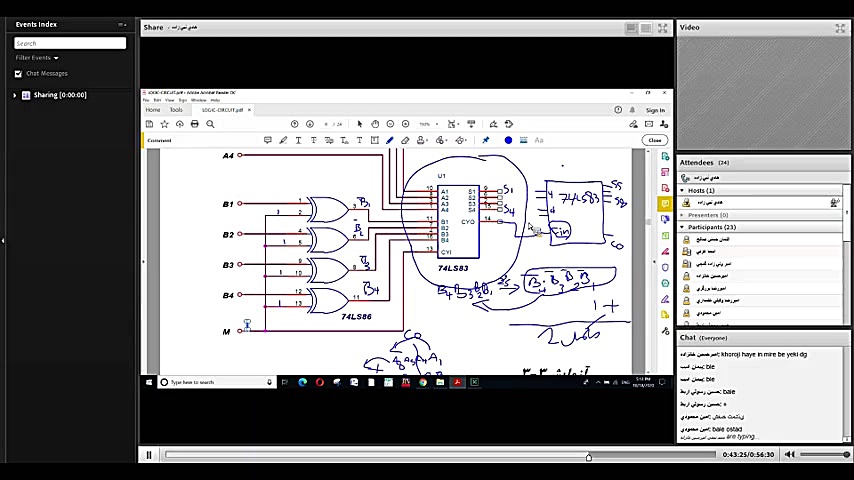Open the Comment tool in right pane
The height and width of the screenshot is (480, 854).
coord(665,204)
